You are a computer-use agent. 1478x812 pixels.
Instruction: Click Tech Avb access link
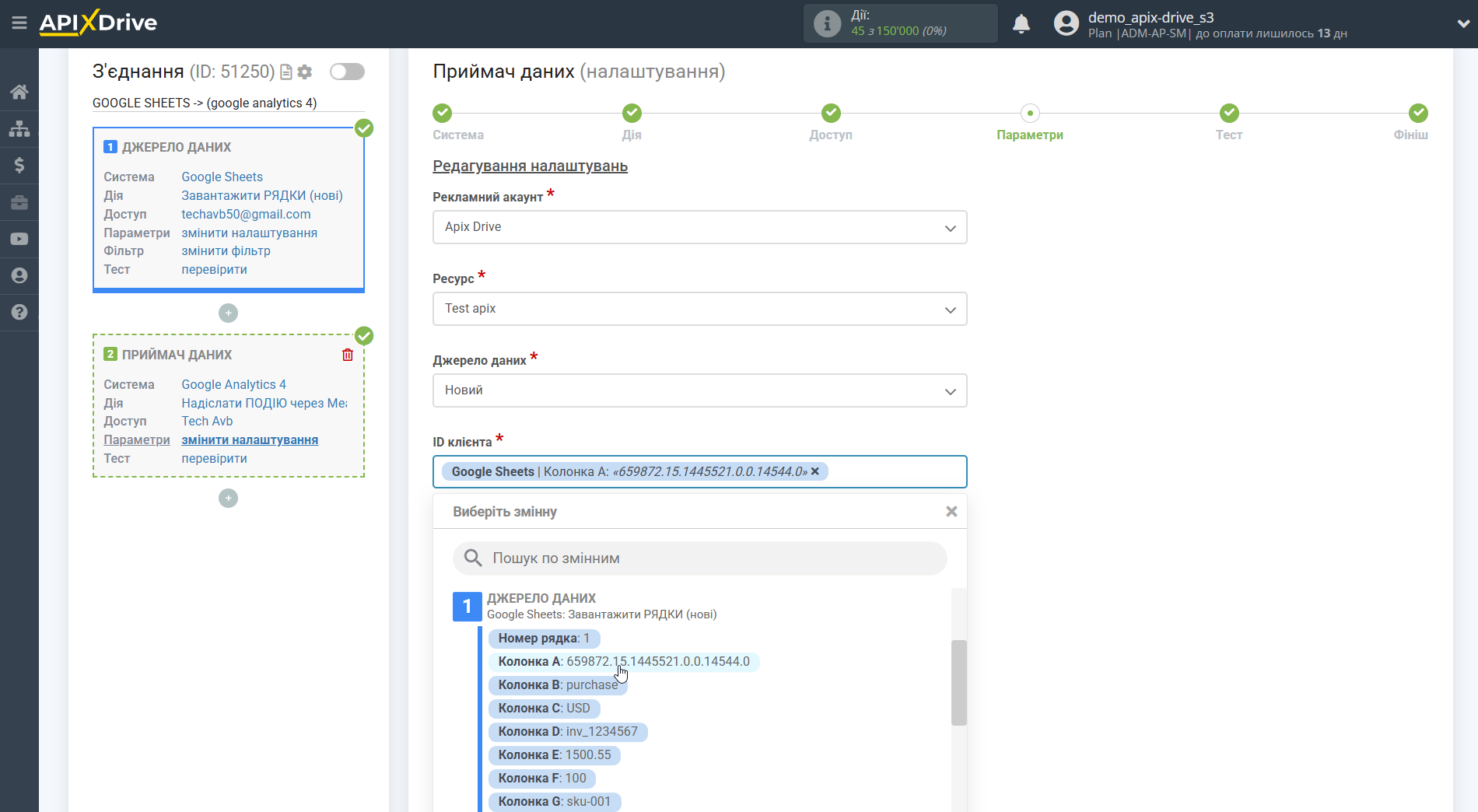tap(207, 421)
